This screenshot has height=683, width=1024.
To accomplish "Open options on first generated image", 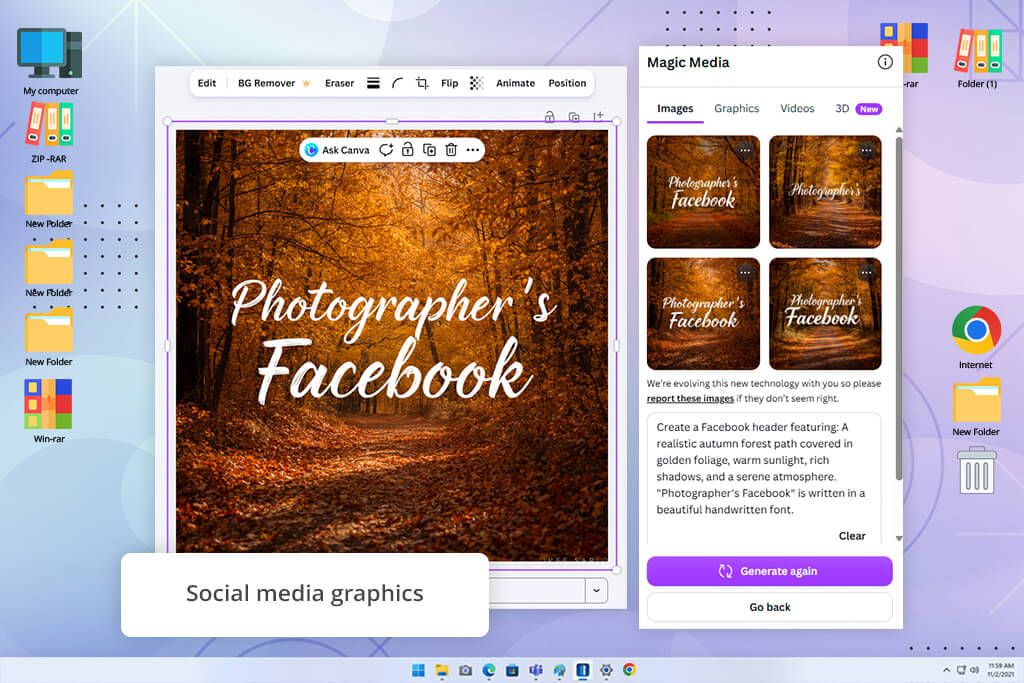I will tap(744, 150).
